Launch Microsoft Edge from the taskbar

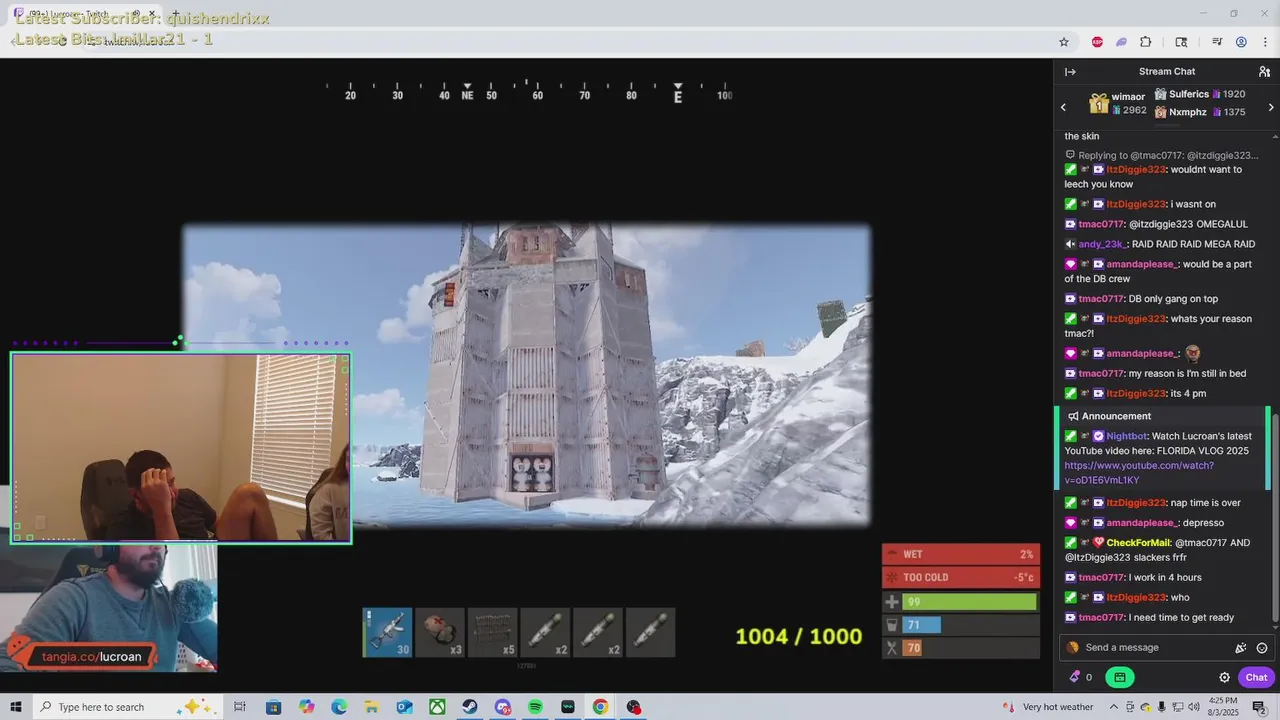click(339, 707)
